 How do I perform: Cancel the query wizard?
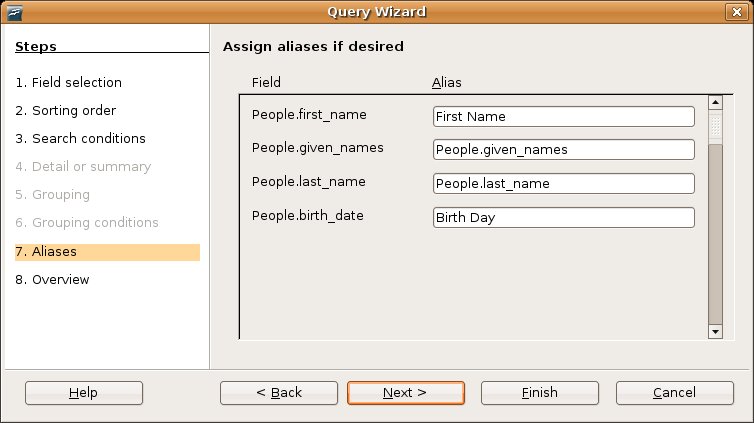pos(675,393)
